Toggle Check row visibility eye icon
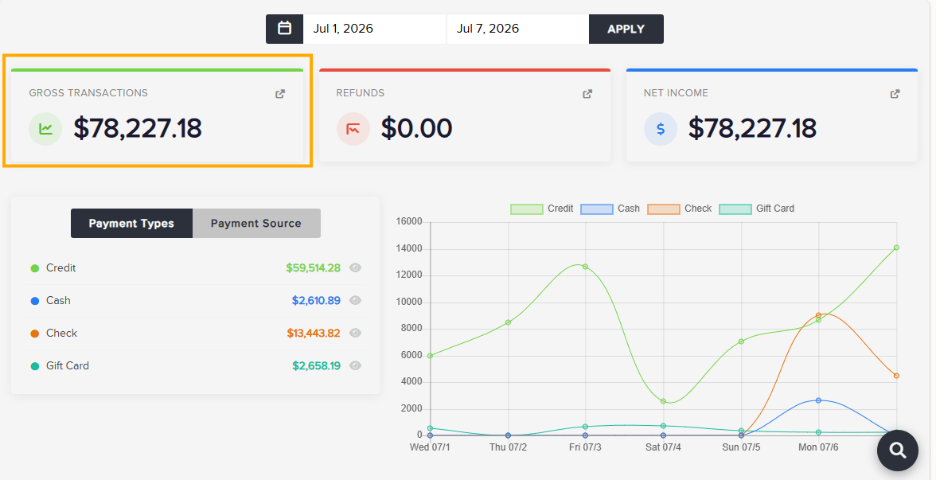The height and width of the screenshot is (480, 936). point(355,333)
